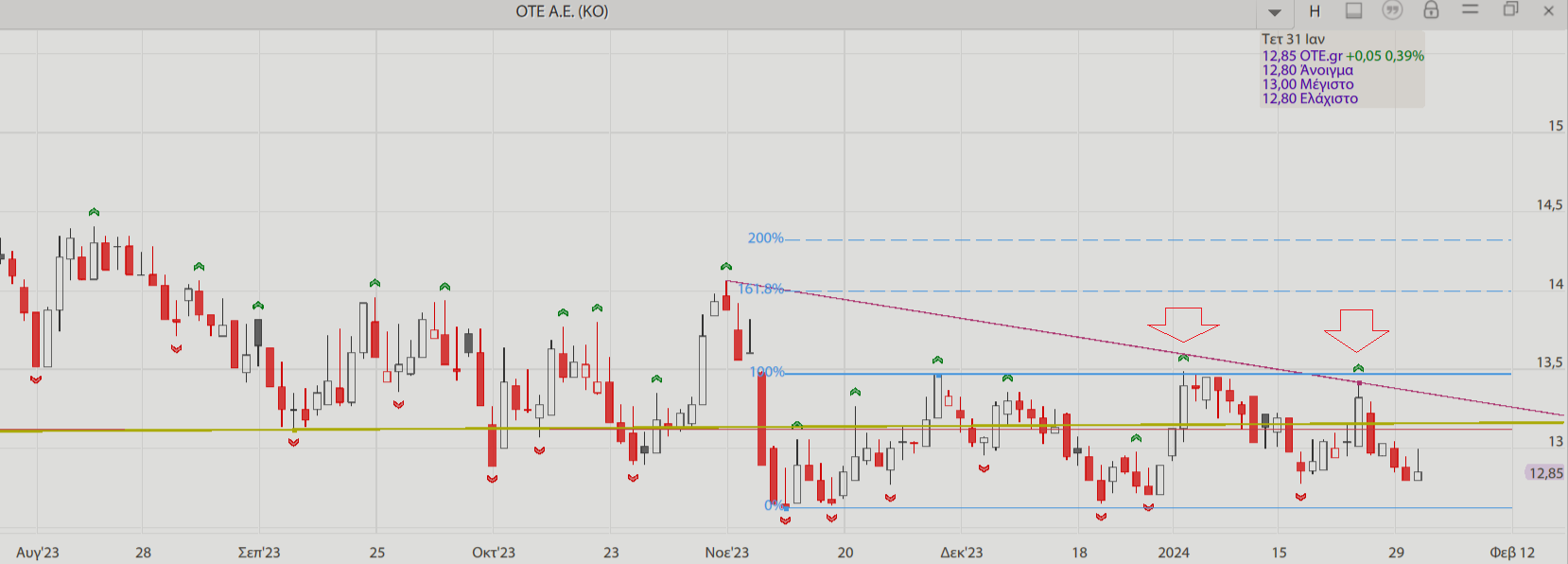Click the Νοε'23 date axis label
Viewport: 1568px width, 564px height.
click(727, 553)
